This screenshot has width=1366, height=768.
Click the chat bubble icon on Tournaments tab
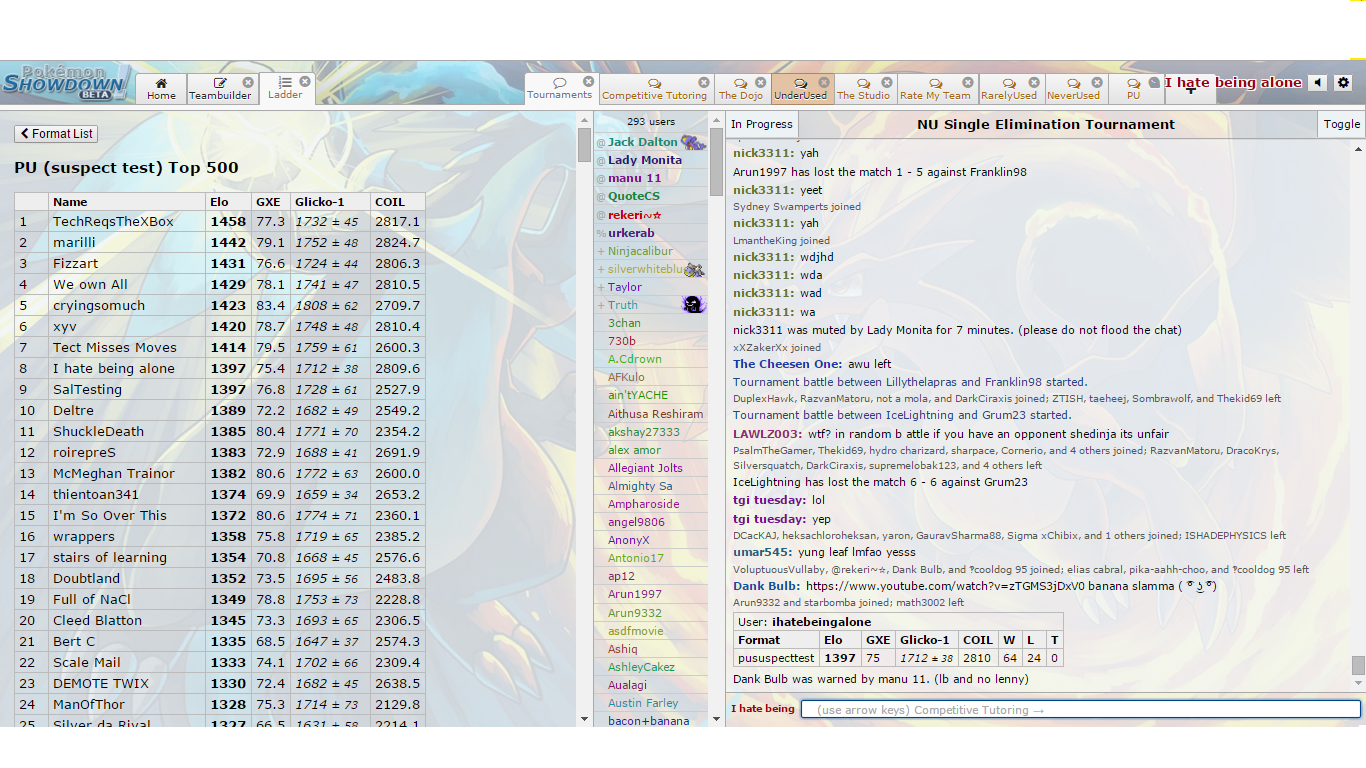559,80
